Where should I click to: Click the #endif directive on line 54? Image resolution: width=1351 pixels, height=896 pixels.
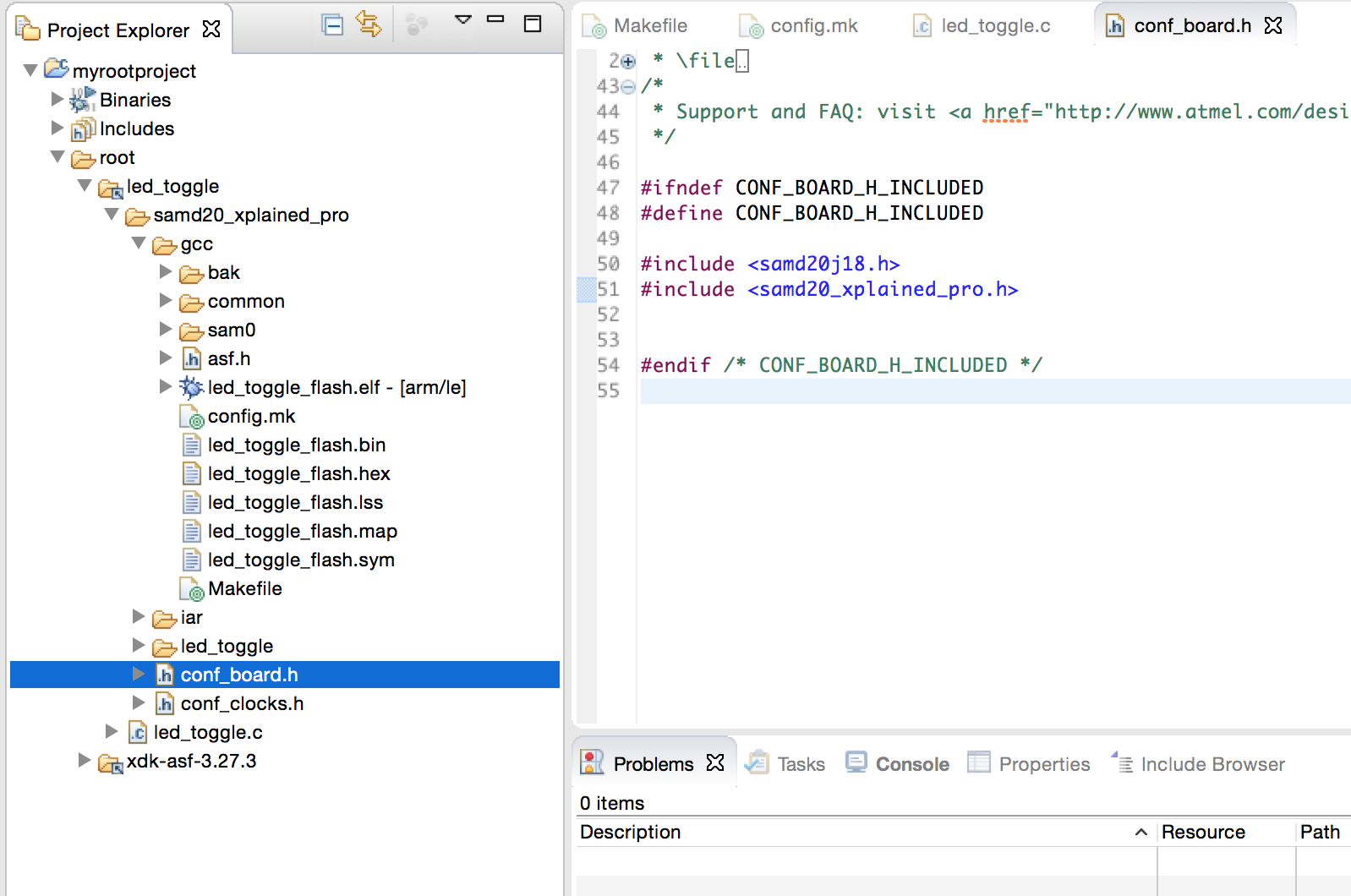coord(675,365)
